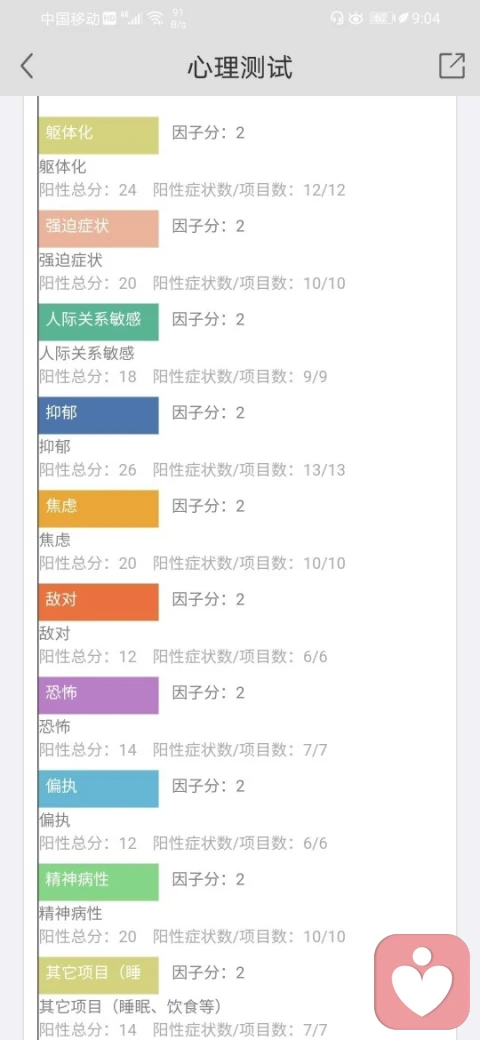Tap the 心理测试 page title
Screen dimensions: 480x1040
[240, 67]
